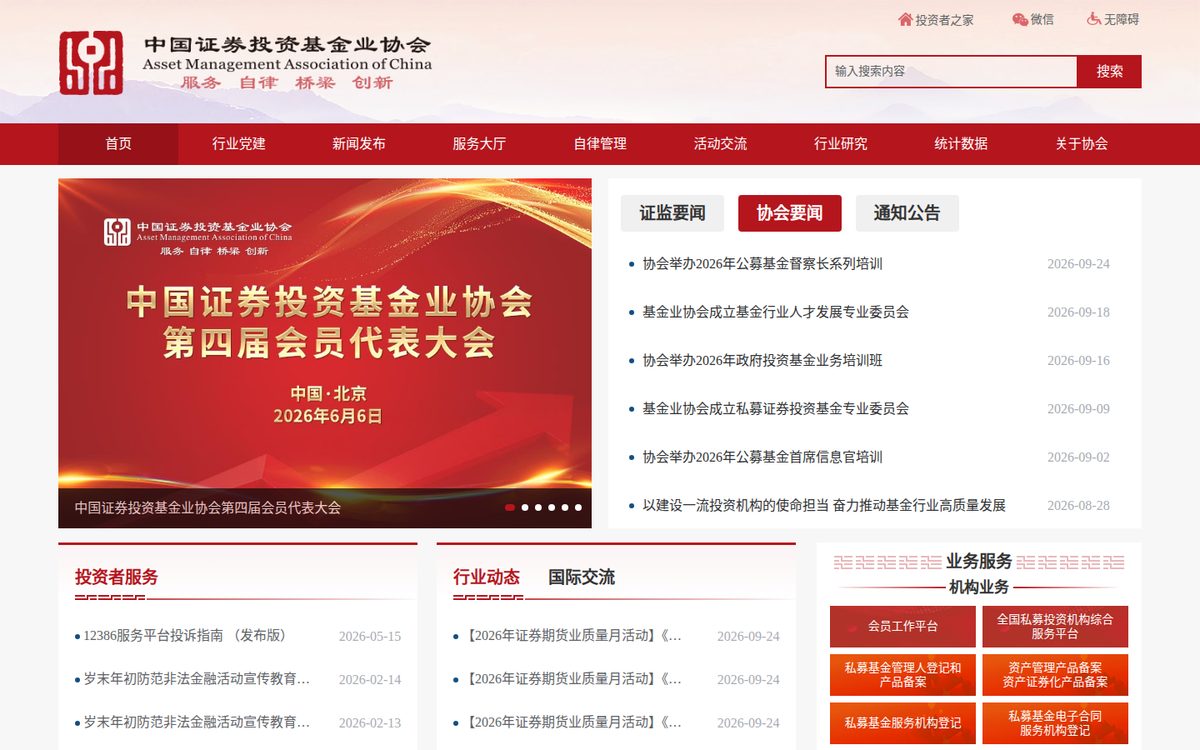The width and height of the screenshot is (1200, 750).
Task: Open second 2026年证券期货业质量月活动 article
Action: tap(573, 679)
